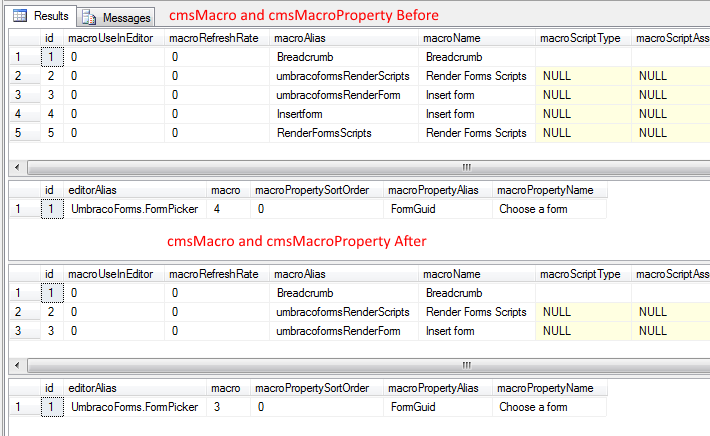Viewport: 710px width, 436px height.
Task: Select macroScriptType column header in Before grid
Action: click(x=584, y=38)
